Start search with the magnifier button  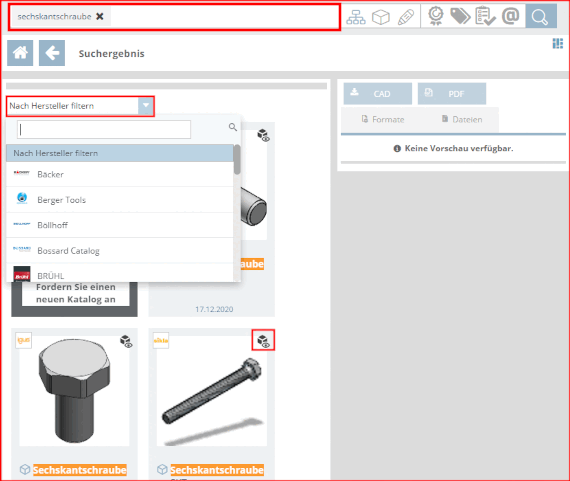point(541,16)
